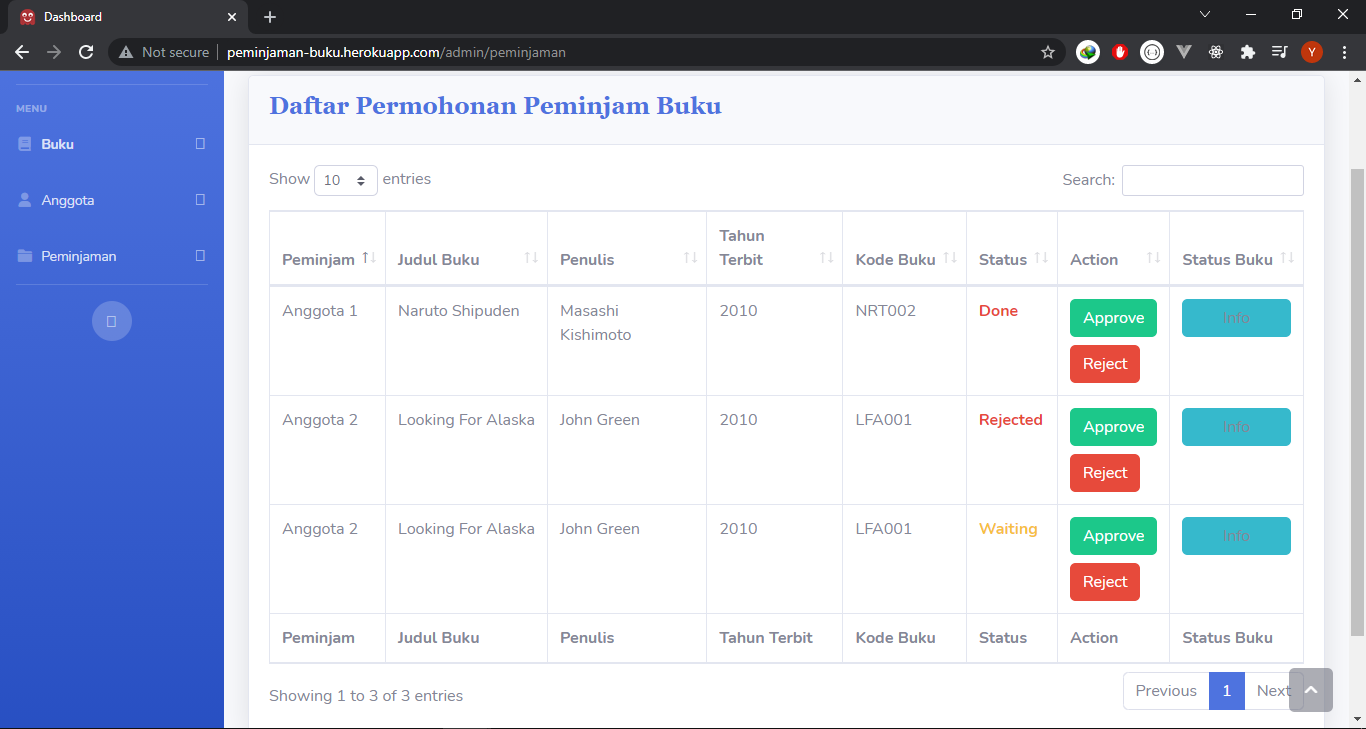Click the bookmark star in the address bar
Viewport: 1366px width, 729px height.
[1047, 51]
